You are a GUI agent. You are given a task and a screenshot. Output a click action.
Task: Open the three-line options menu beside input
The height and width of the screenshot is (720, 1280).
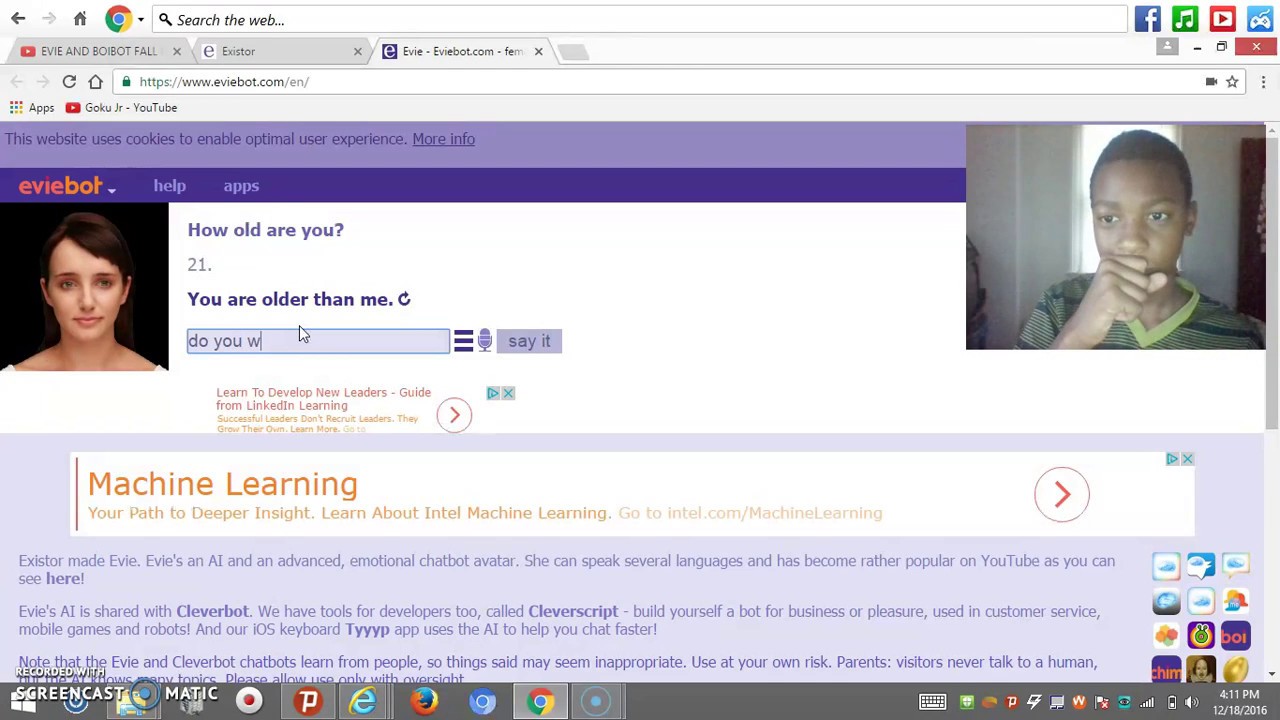click(463, 341)
